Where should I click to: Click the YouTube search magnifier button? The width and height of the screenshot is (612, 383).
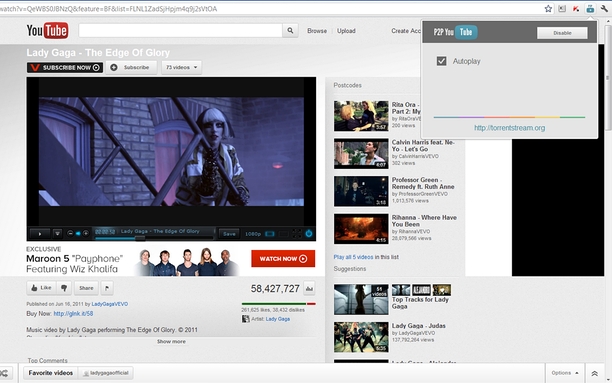point(290,30)
